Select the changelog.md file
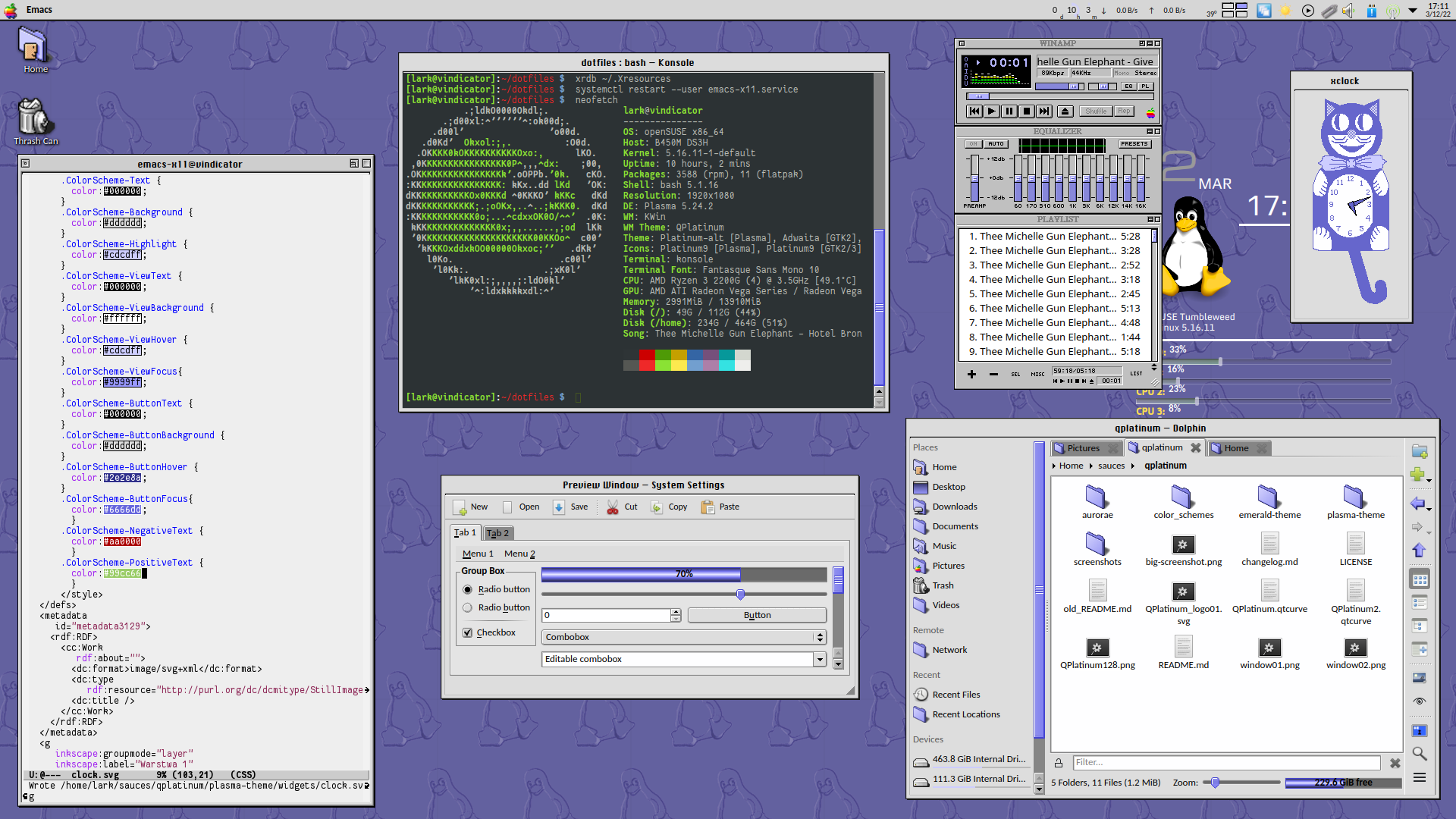The height and width of the screenshot is (819, 1456). [x=1269, y=549]
